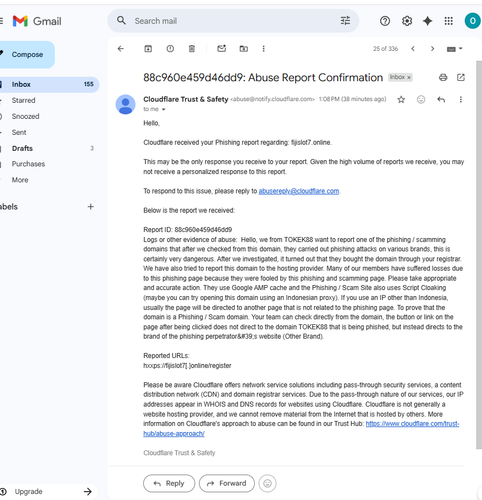Viewport: 482px width, 500px height.
Task: Click the 'Reported URLs:' text
Action: [166, 356]
